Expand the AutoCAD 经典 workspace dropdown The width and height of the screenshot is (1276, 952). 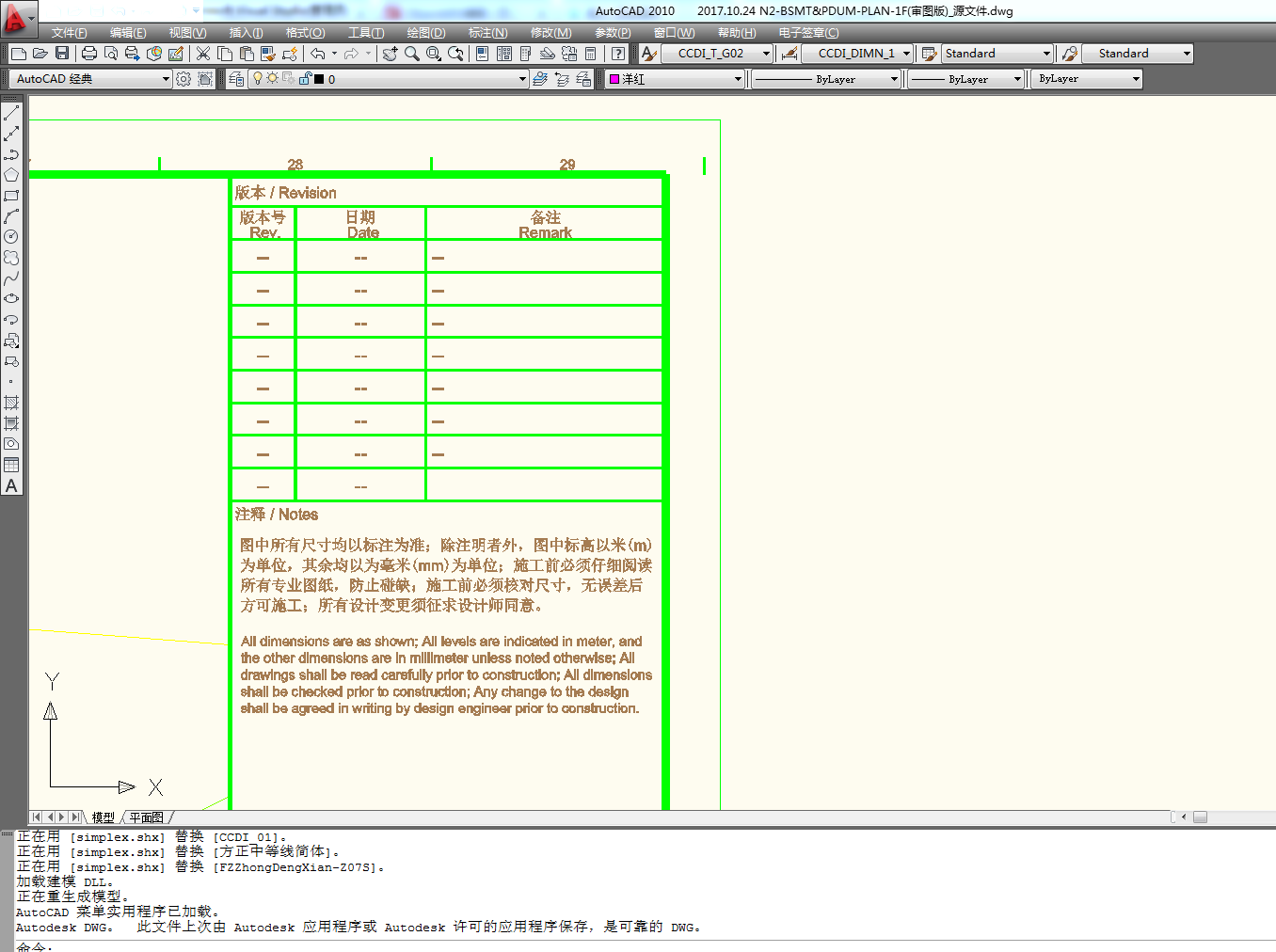click(166, 79)
